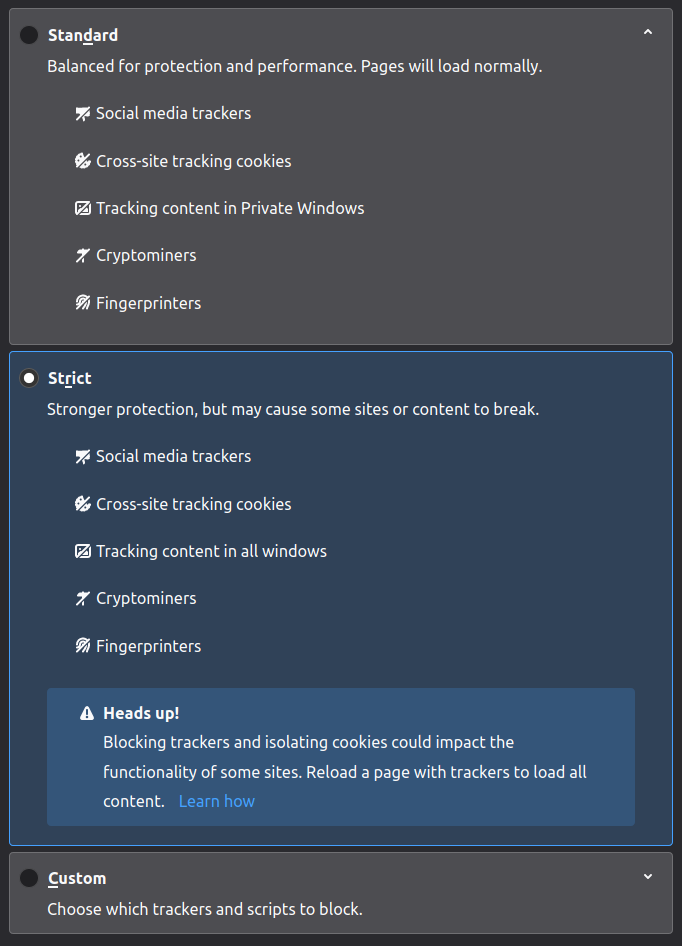Click Fingerprinters icon in Strict section

[83, 646]
